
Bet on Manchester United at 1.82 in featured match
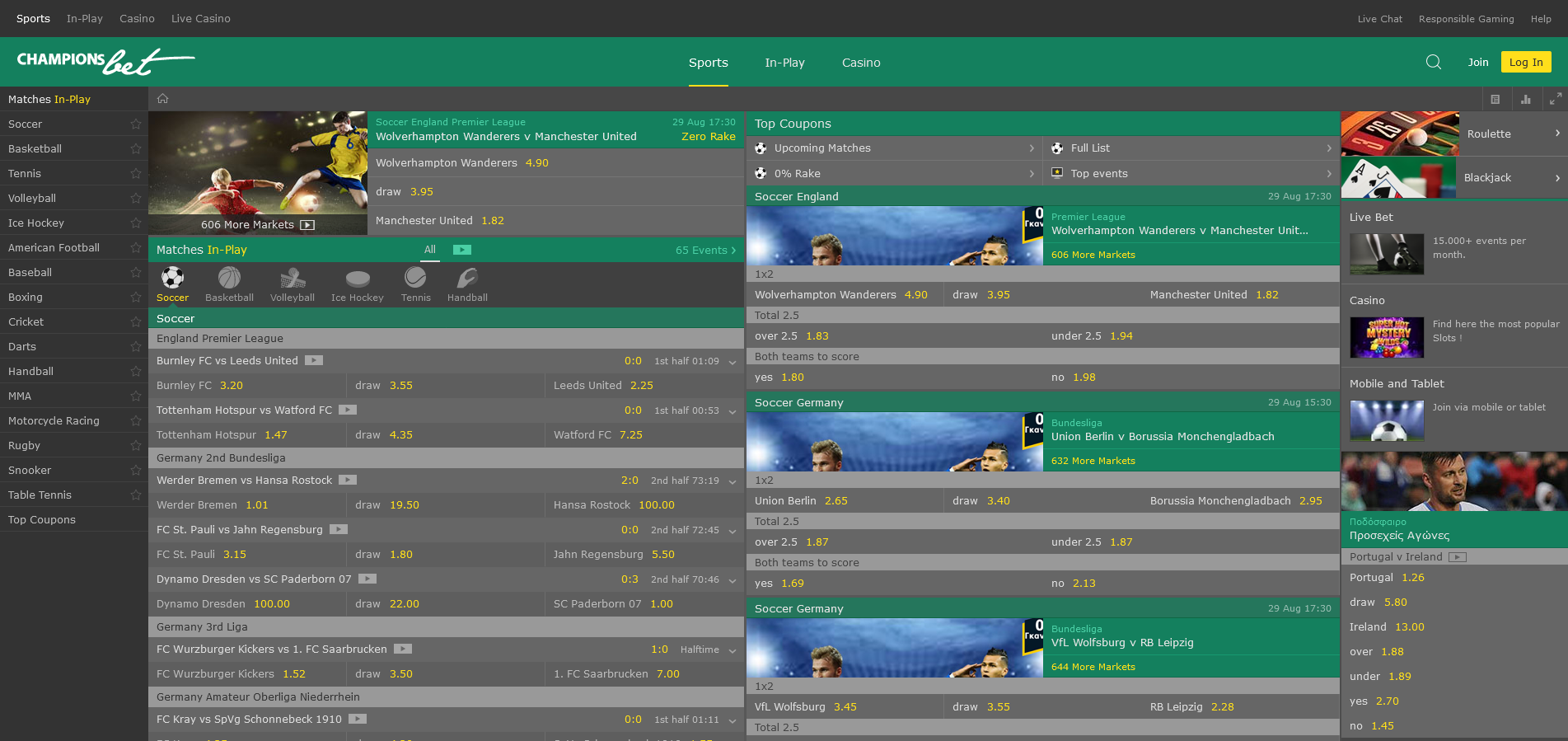556,220
